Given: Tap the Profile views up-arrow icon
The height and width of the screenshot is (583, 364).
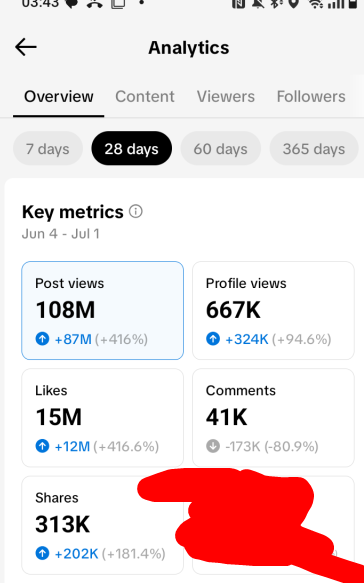Looking at the screenshot, I should pos(213,339).
